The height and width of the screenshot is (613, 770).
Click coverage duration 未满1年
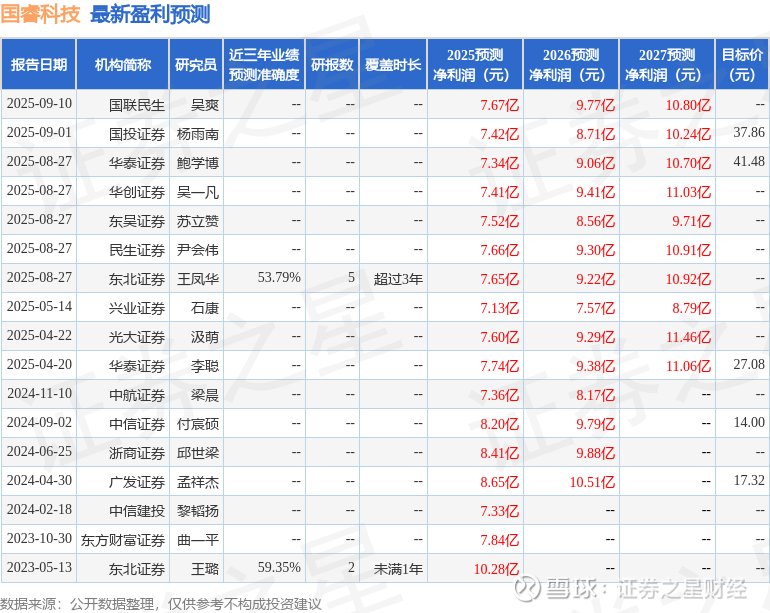click(x=398, y=568)
